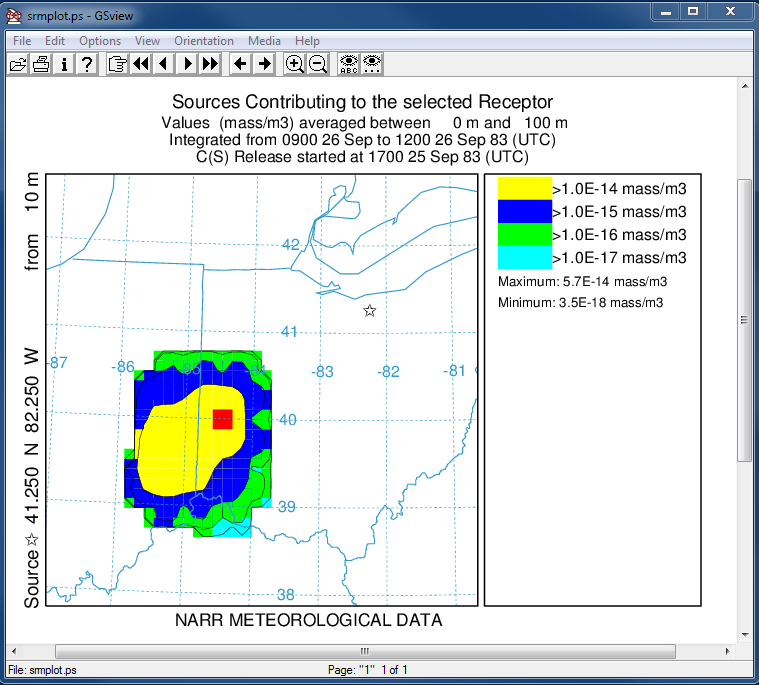Click the horizontal scrollbar right arrow
This screenshot has height=685, width=759.
pyautogui.click(x=730, y=649)
